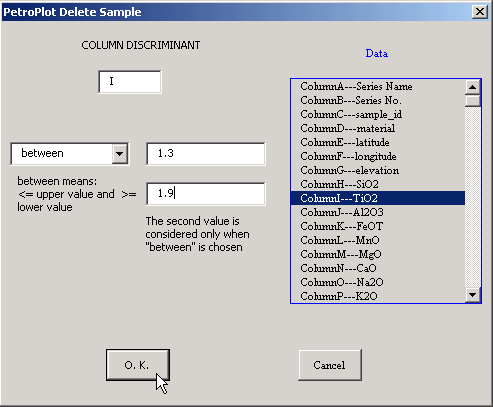Choose ColumnO---Na2O from the Data list
This screenshot has height=407, width=493.
pyautogui.click(x=378, y=282)
